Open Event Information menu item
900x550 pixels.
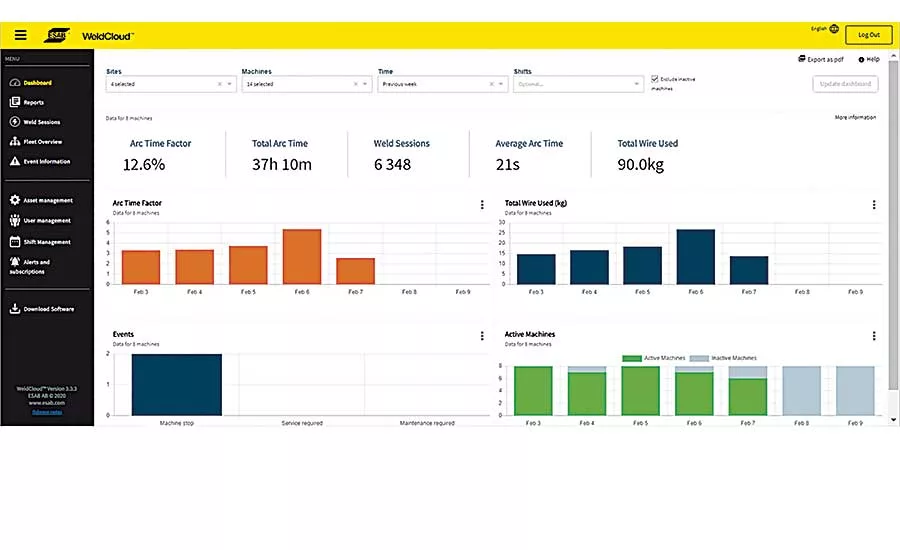click(x=46, y=161)
